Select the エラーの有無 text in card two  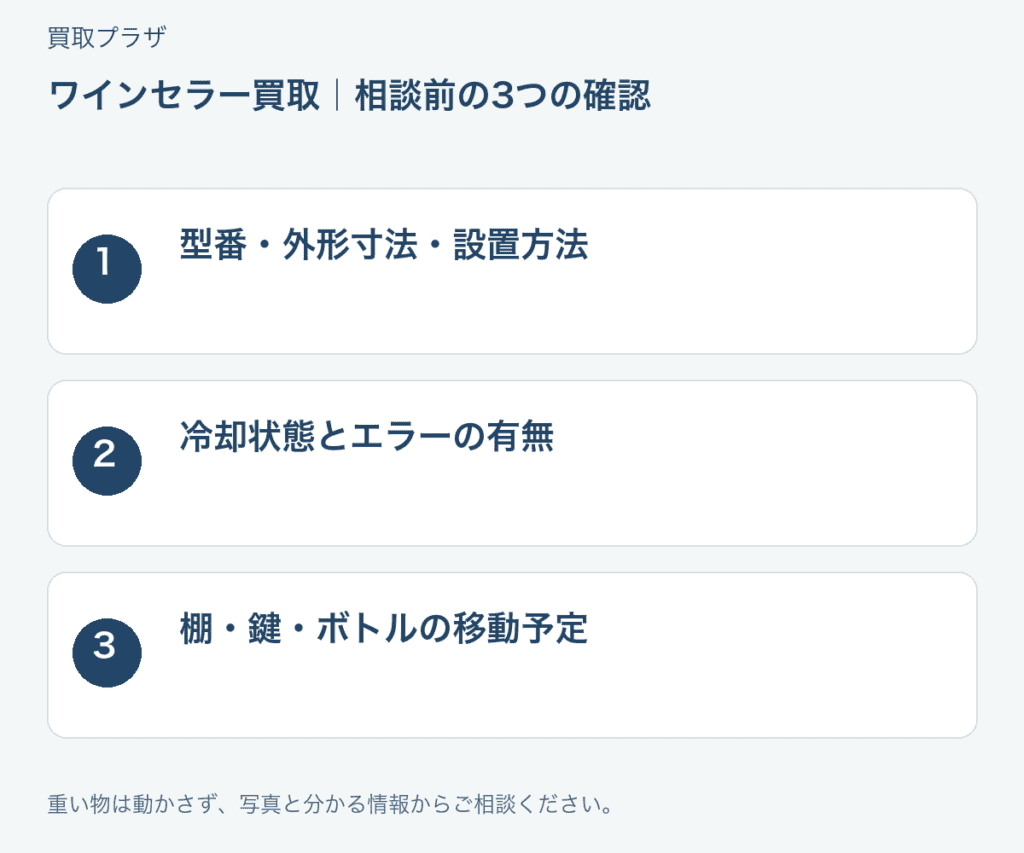pos(452,437)
